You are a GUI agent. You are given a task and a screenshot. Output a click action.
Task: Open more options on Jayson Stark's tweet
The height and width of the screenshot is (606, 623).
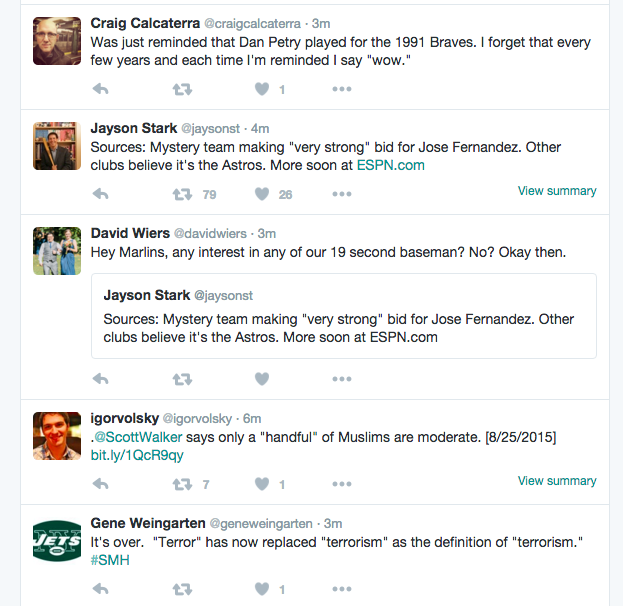click(x=342, y=194)
